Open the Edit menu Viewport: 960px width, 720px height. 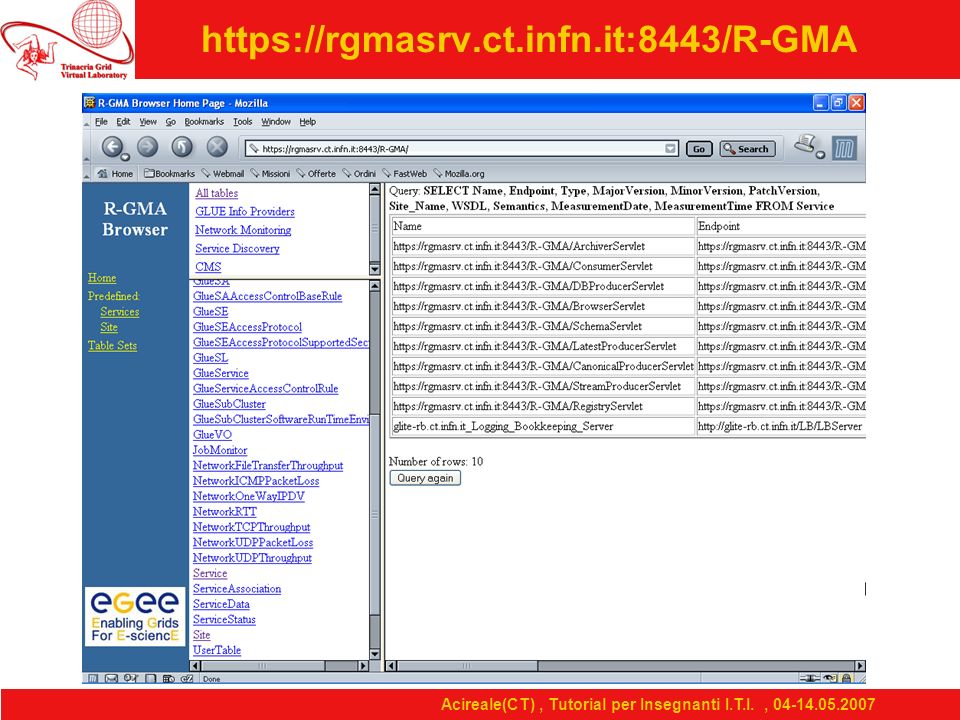point(123,122)
